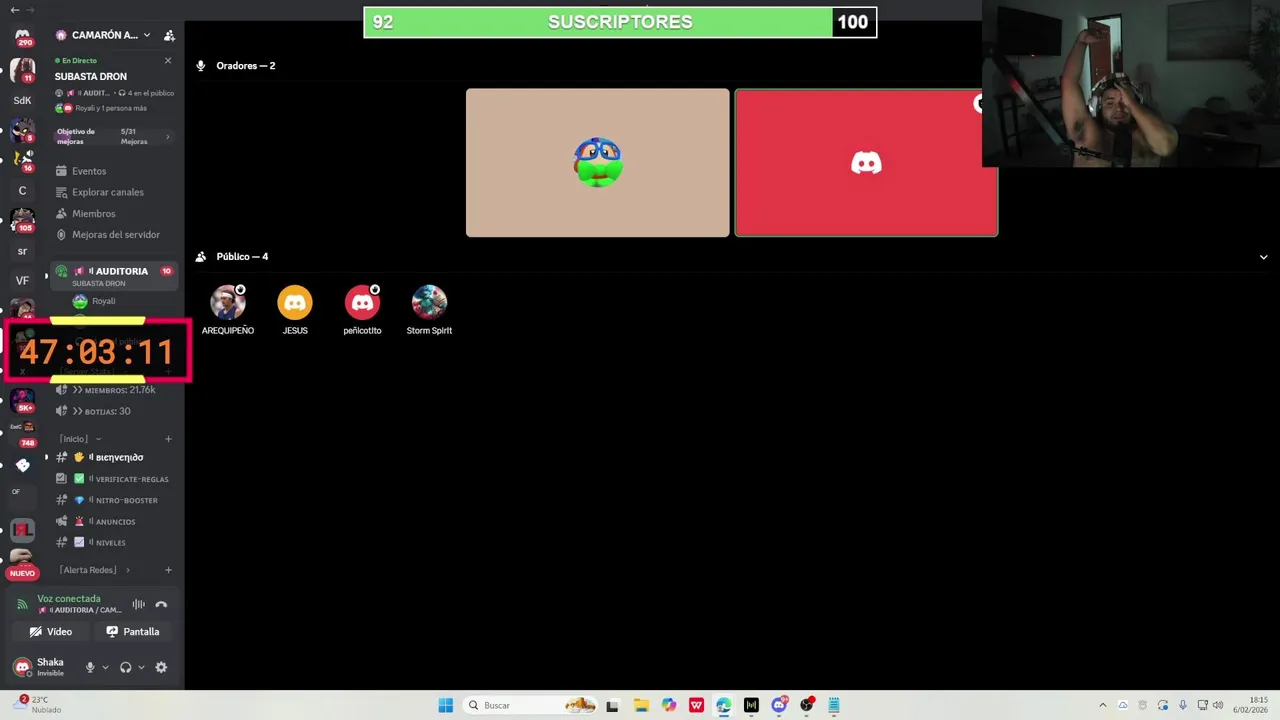Viewport: 1280px width, 720px height.
Task: Expand the CAMARÓN server name dropdown
Action: click(x=147, y=35)
